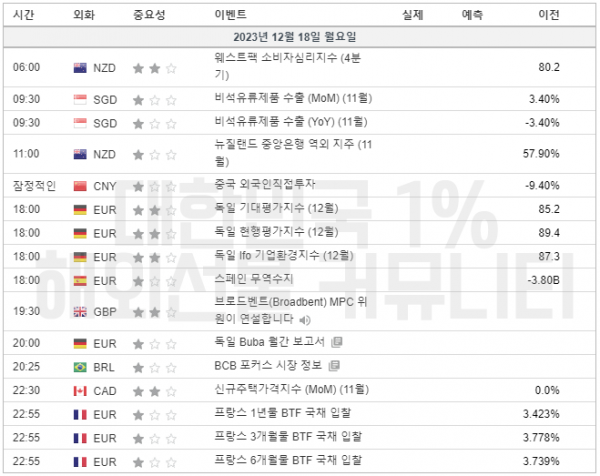Image resolution: width=600 pixels, height=476 pixels.
Task: Open the 비석유류제품 수출 (YoY) event
Action: tap(291, 122)
